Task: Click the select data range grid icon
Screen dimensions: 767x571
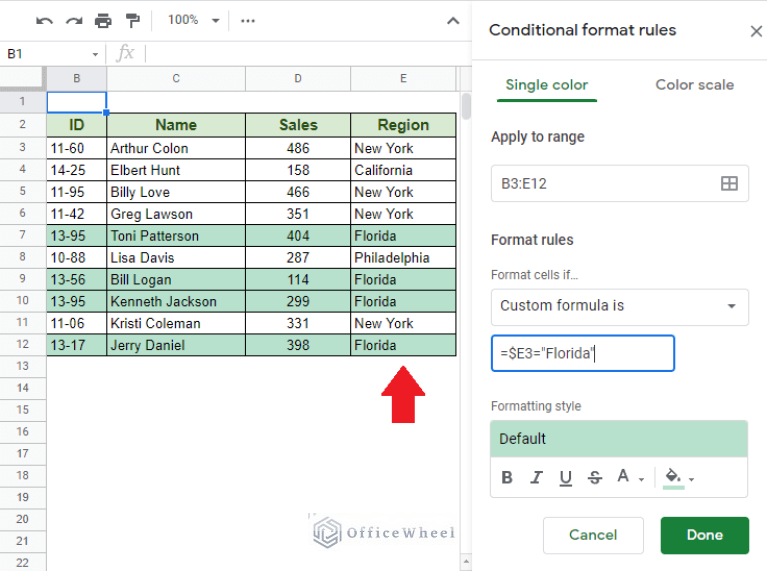Action: (729, 184)
